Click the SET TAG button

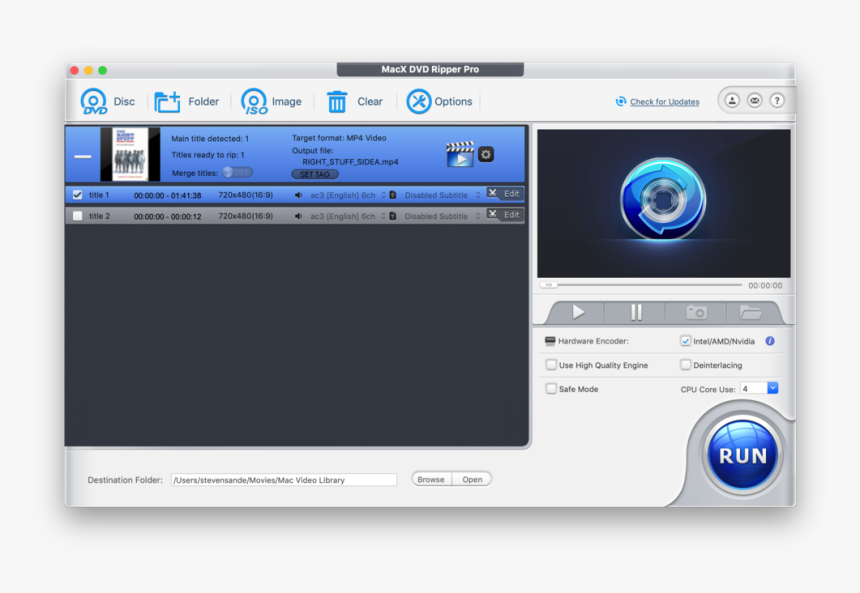coord(315,174)
